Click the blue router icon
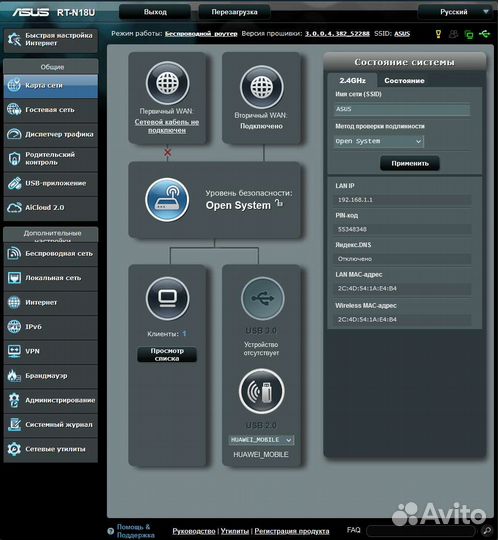The width and height of the screenshot is (498, 540). click(167, 200)
